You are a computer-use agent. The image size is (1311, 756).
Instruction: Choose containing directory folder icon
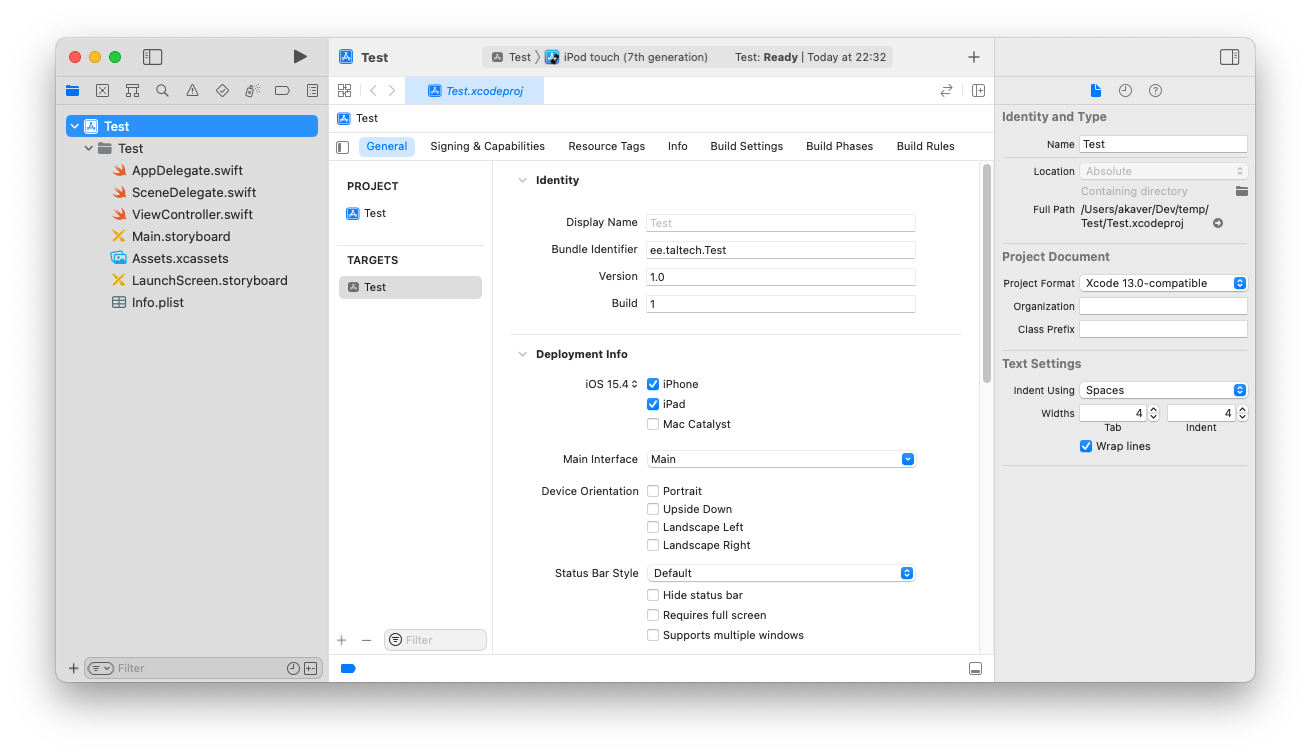coord(1241,191)
